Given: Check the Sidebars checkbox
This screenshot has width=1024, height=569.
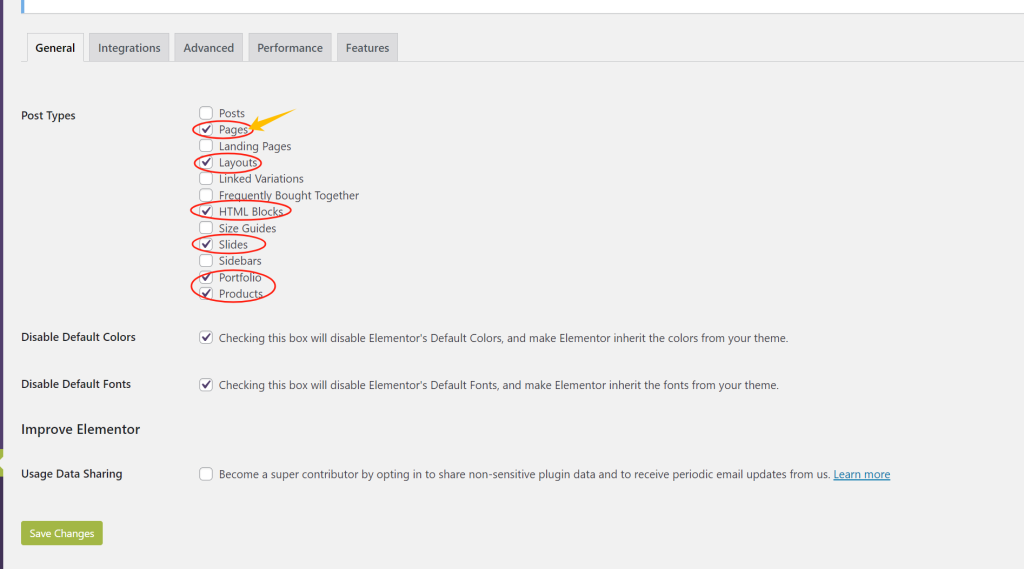Looking at the screenshot, I should pyautogui.click(x=206, y=261).
